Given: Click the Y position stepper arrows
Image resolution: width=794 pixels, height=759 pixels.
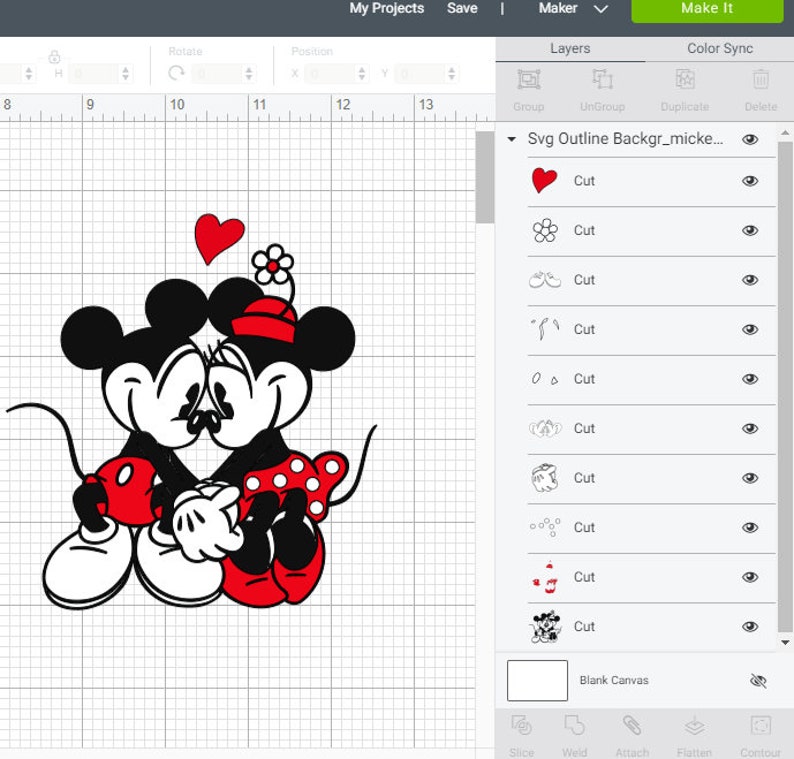Looking at the screenshot, I should 452,73.
